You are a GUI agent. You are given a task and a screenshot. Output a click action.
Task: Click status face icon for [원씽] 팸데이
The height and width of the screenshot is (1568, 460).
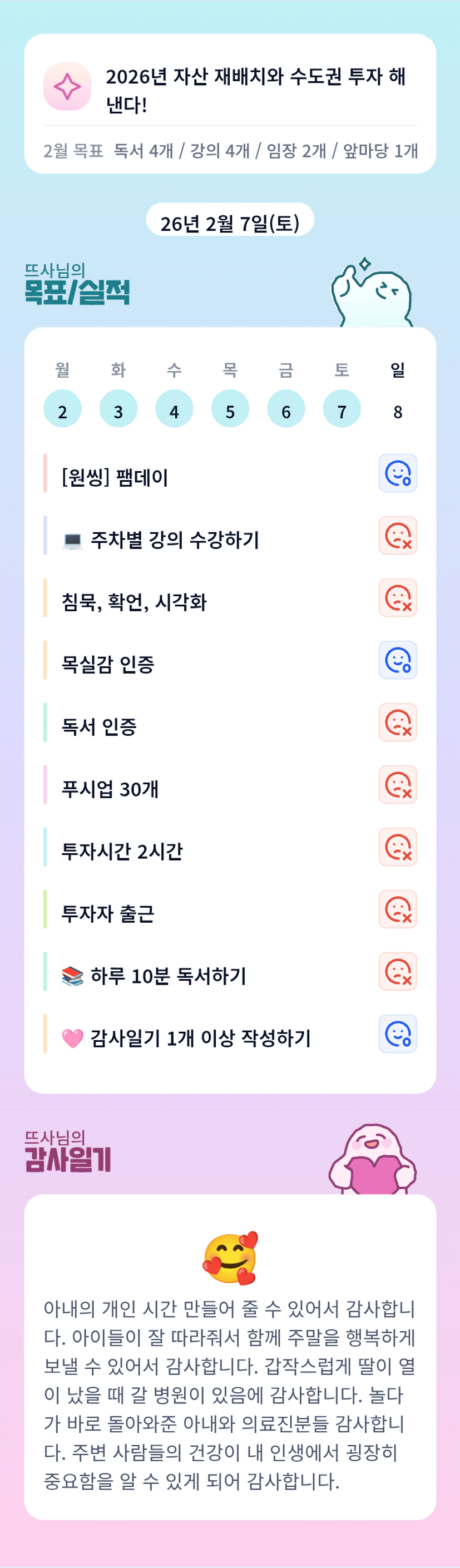point(397,473)
